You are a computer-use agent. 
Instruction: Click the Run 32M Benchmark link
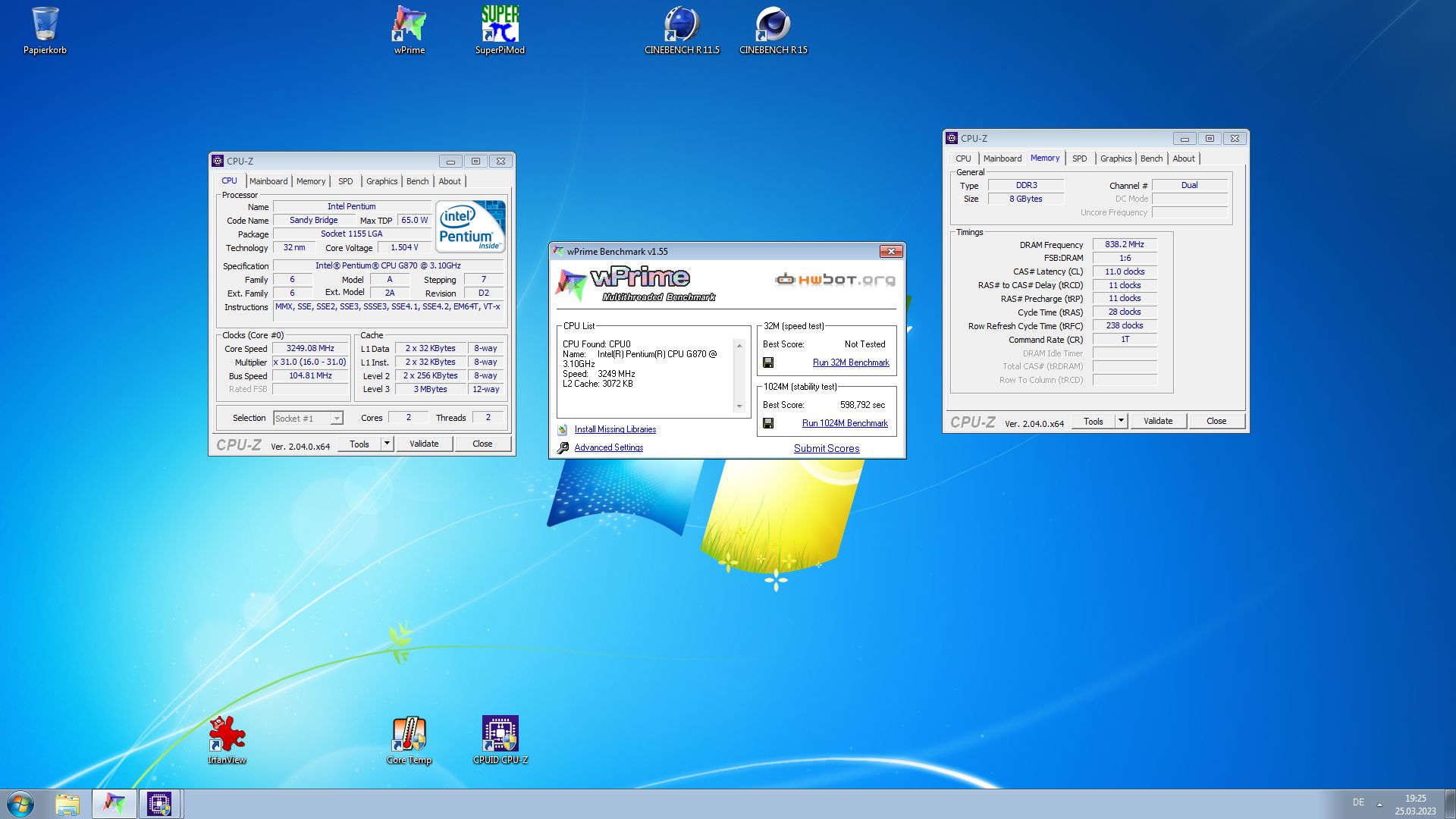point(851,362)
